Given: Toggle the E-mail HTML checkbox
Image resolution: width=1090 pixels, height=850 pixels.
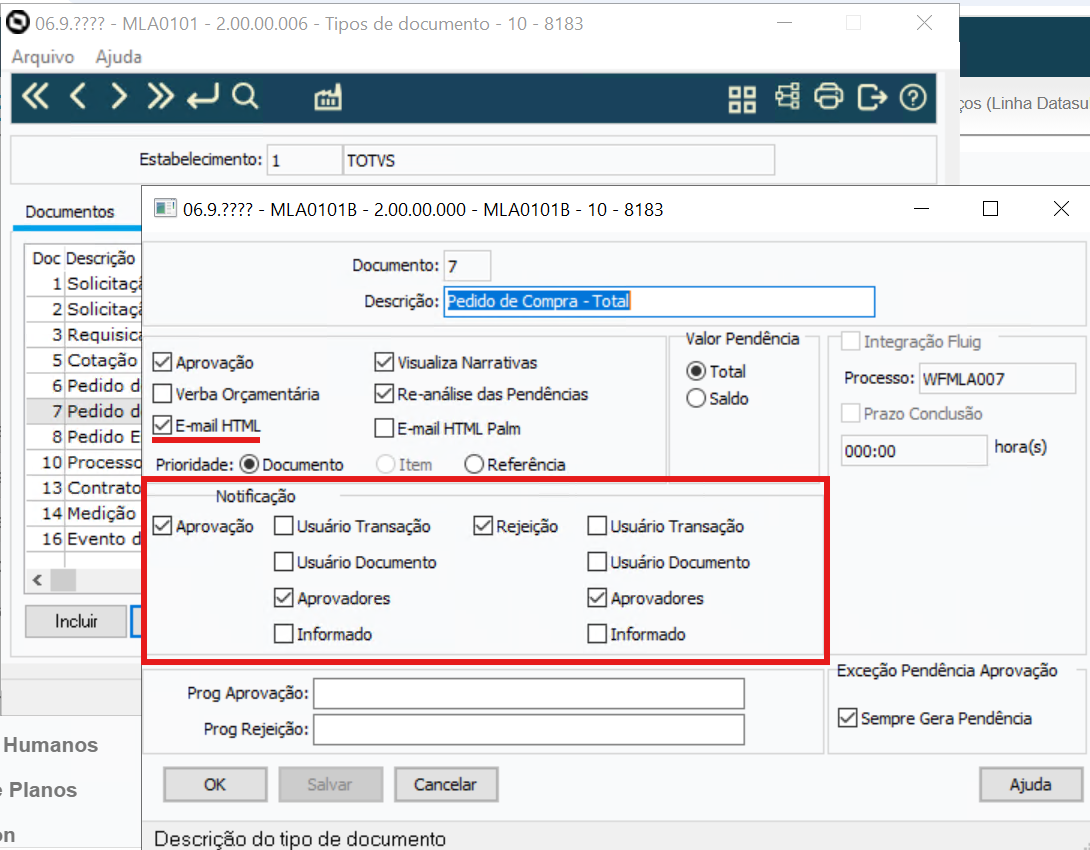Looking at the screenshot, I should pos(162,425).
